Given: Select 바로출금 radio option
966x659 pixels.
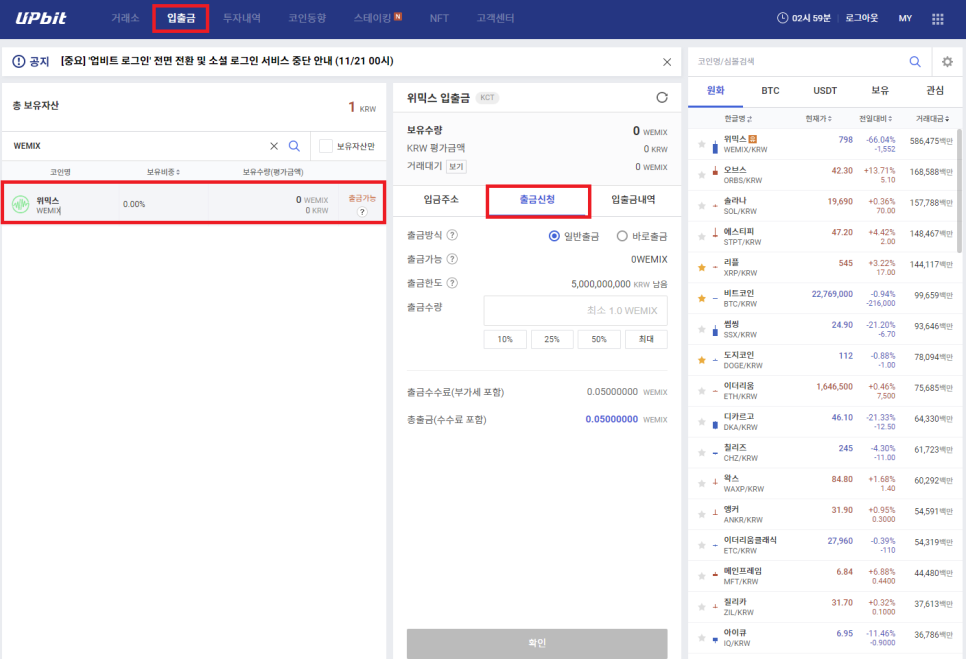Looking at the screenshot, I should pos(622,236).
